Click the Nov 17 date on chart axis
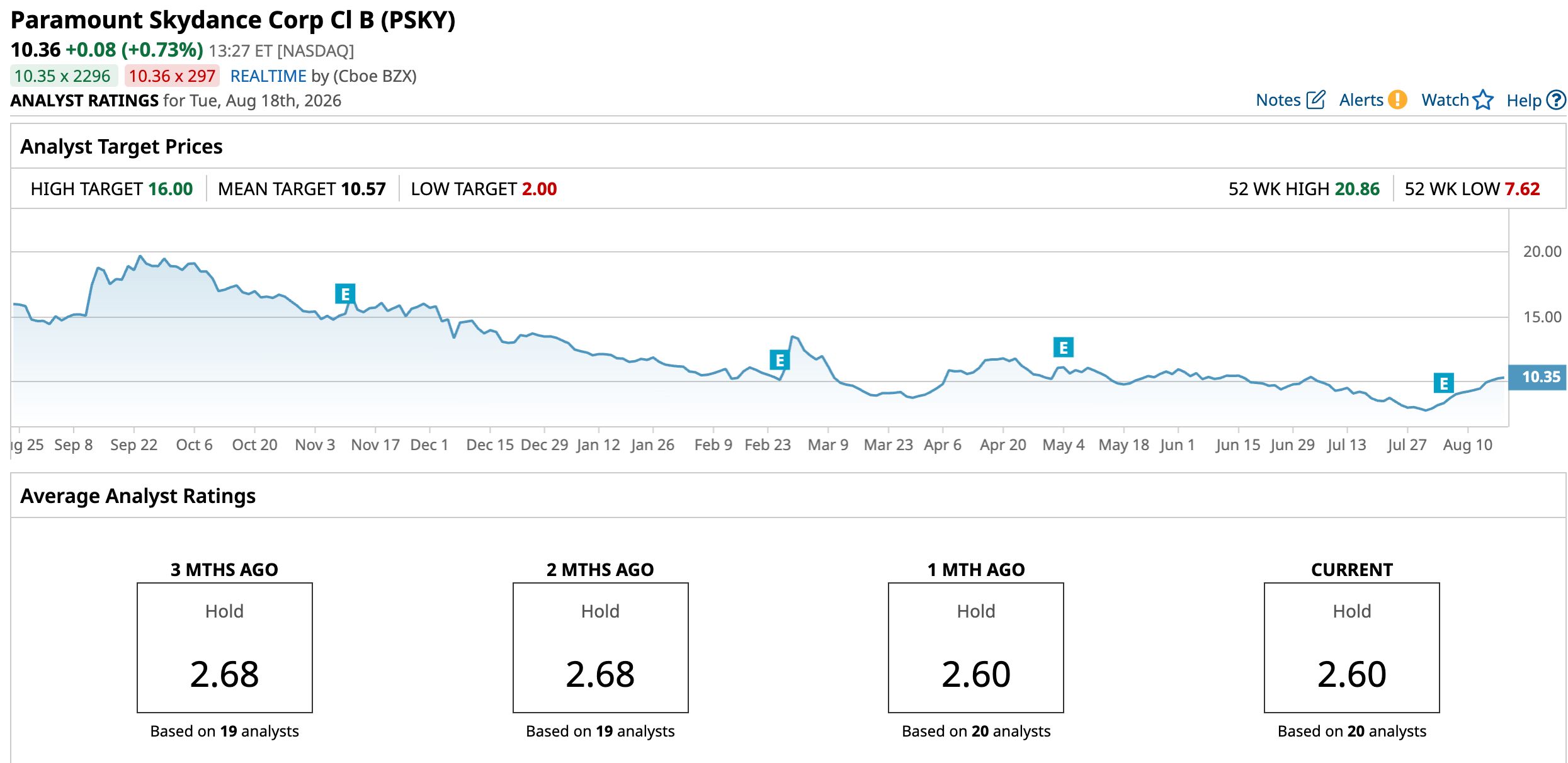Image resolution: width=1568 pixels, height=763 pixels. 375,445
